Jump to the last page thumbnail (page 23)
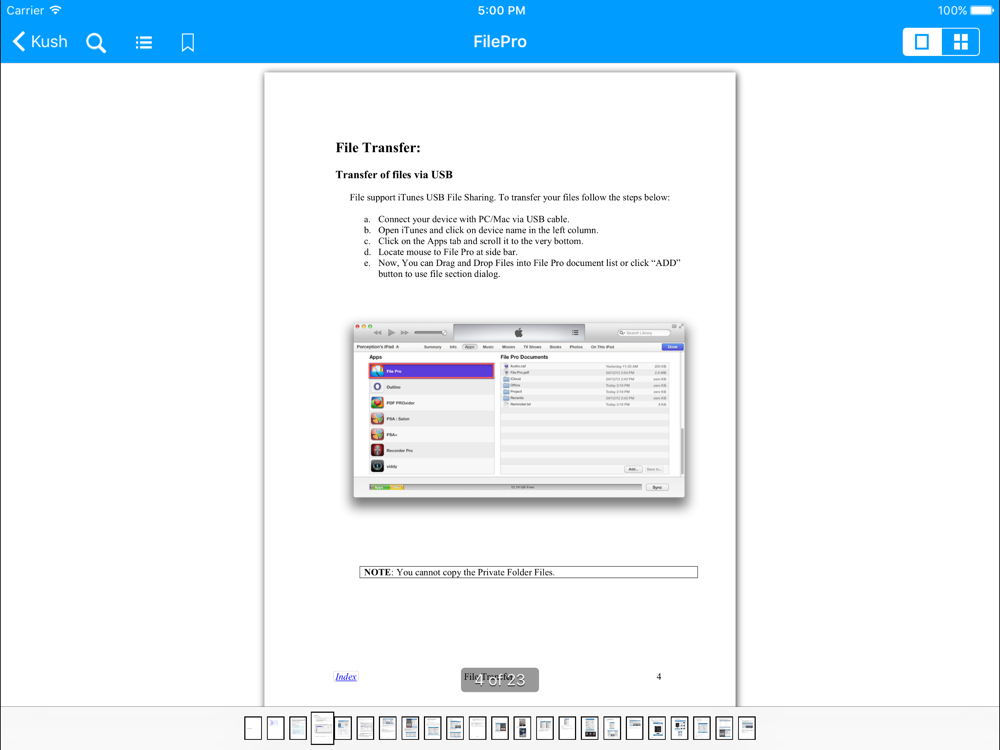 tap(747, 728)
